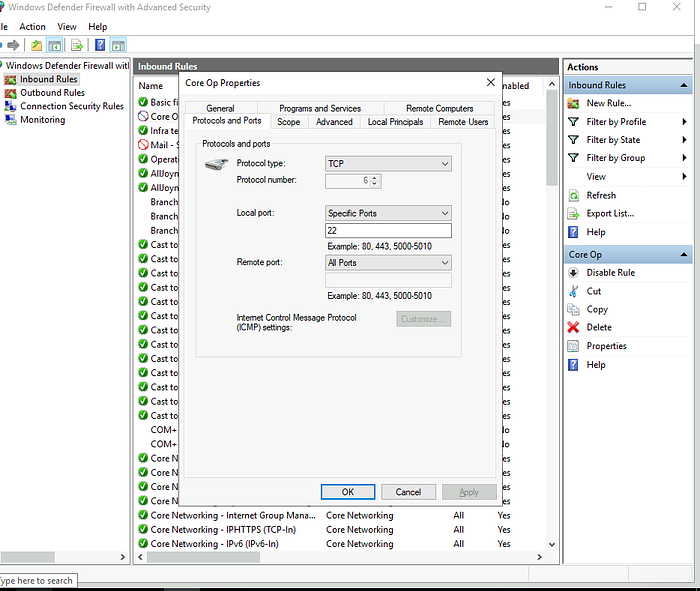Click the red Delete X icon
Screen dimensions: 700x591
[x=573, y=327]
